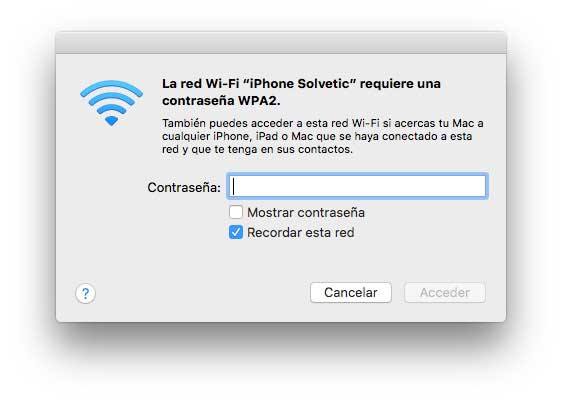Image resolution: width=562 pixels, height=402 pixels.
Task: Click the "cualquier iPhone, iPad o Mac" line
Action: pyautogui.click(x=317, y=137)
